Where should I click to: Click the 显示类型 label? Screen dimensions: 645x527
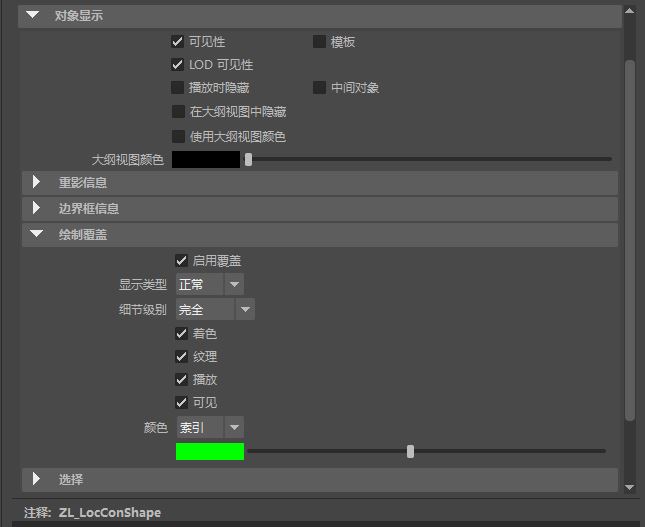143,284
